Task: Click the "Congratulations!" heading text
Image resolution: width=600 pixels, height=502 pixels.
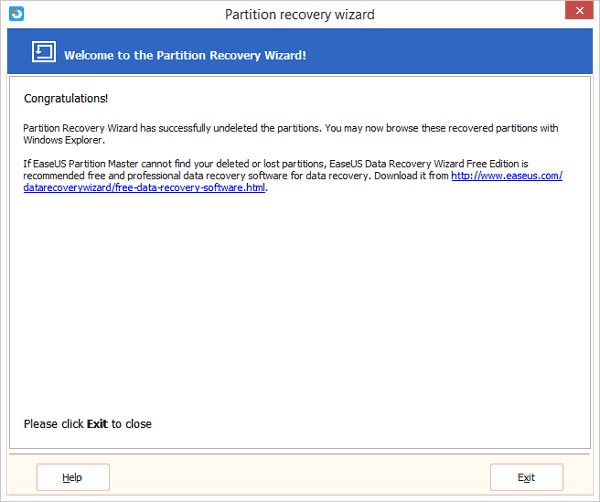Action: pos(66,98)
